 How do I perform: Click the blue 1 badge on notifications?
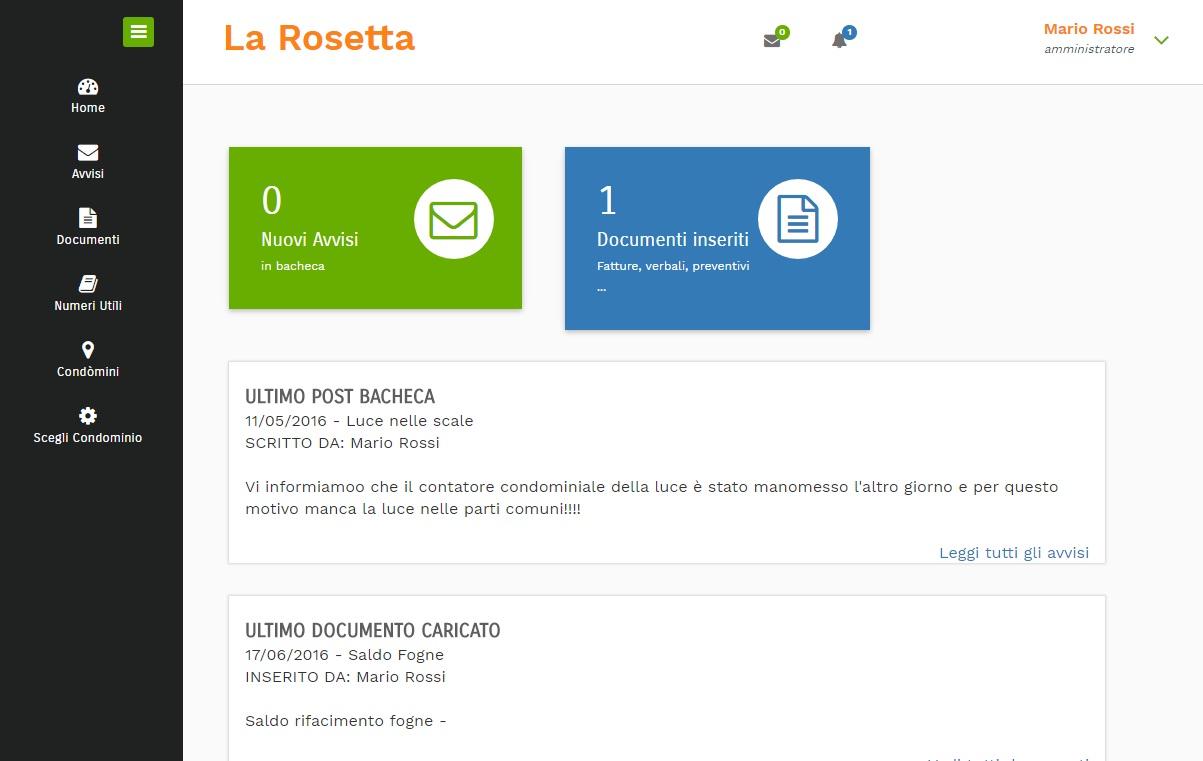849,33
